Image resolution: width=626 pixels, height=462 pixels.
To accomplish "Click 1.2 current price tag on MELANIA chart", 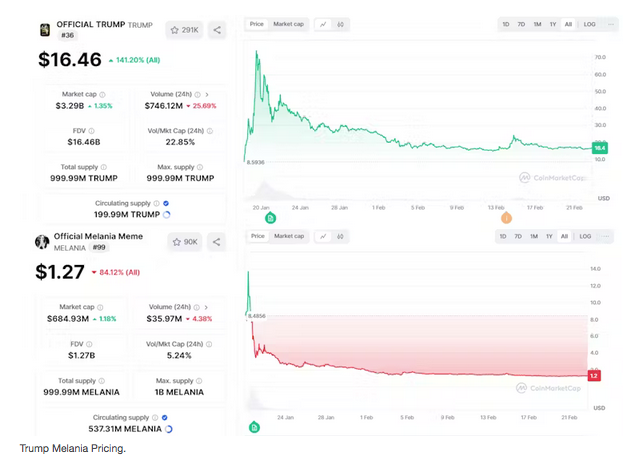I will coord(594,376).
